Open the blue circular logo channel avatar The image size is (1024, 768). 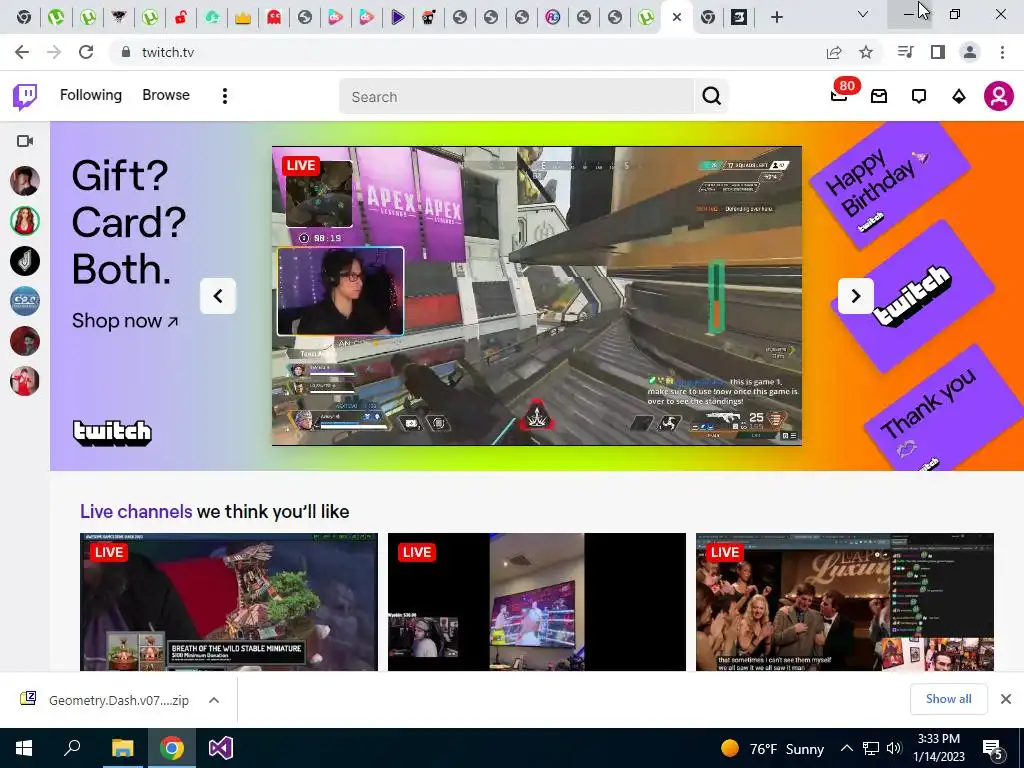point(25,301)
